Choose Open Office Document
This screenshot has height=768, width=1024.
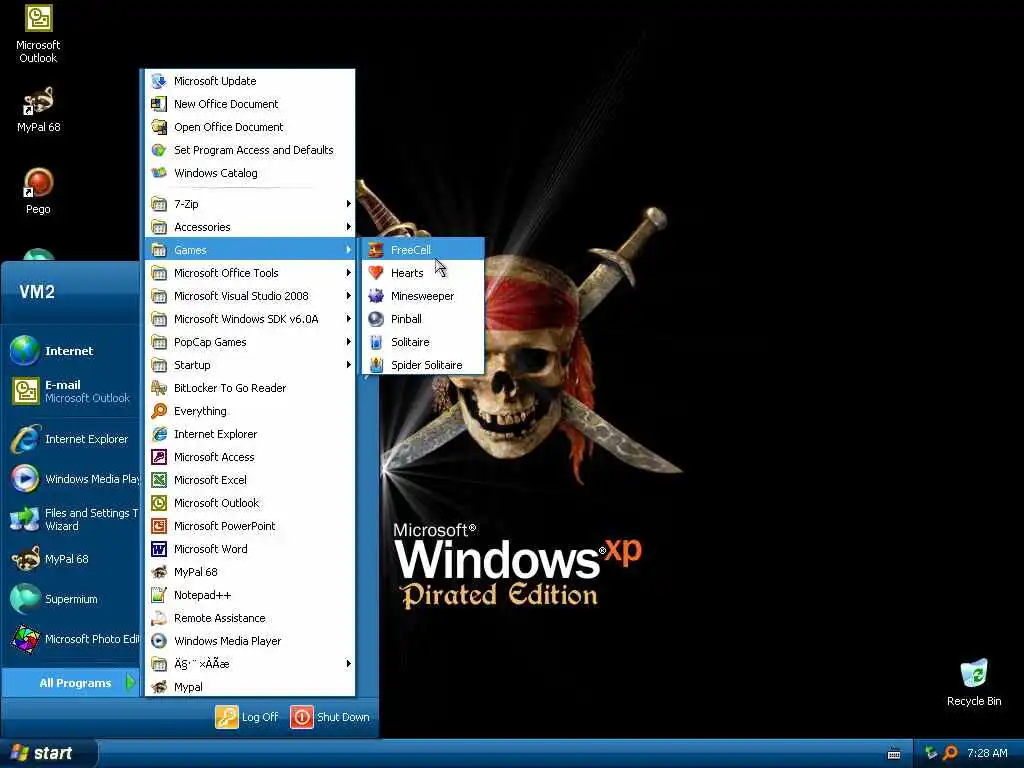[250, 127]
